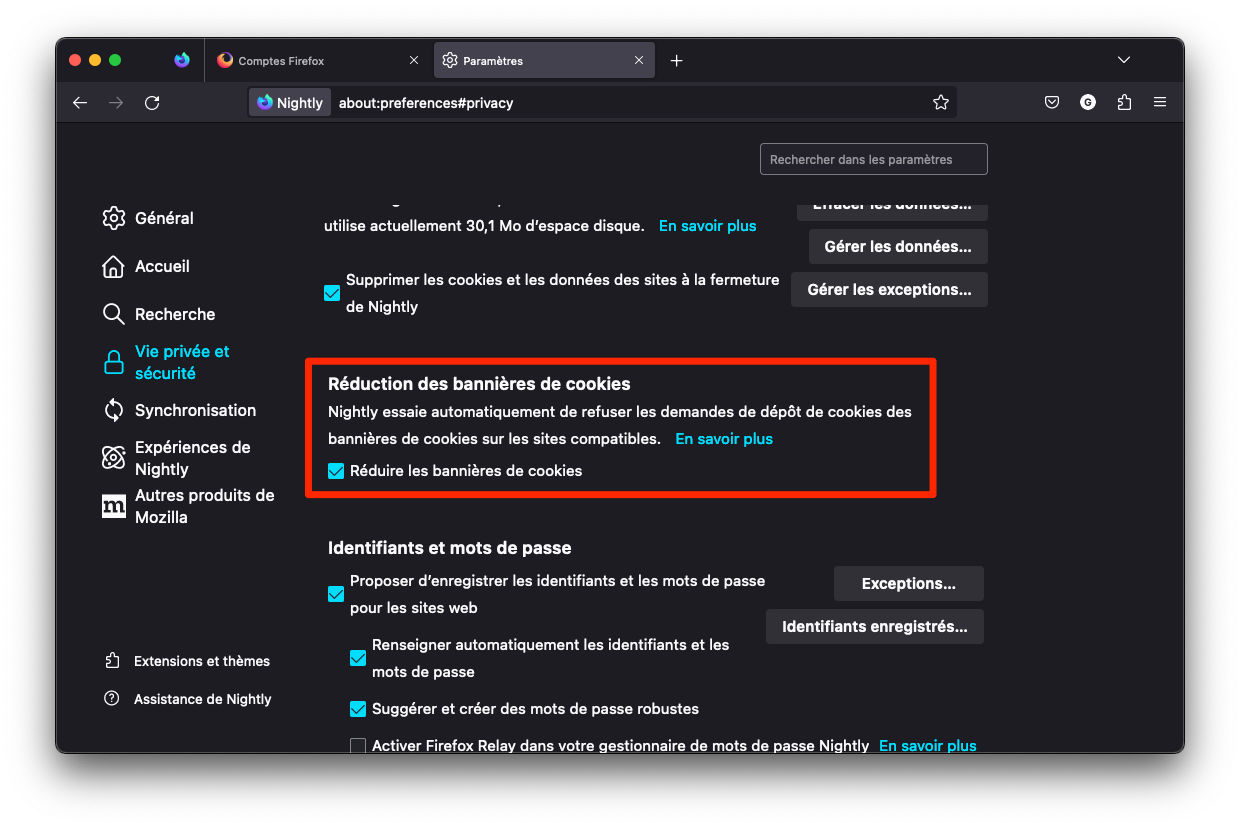This screenshot has height=827, width=1240.
Task: Open the Synchronisation settings category
Action: [179, 410]
